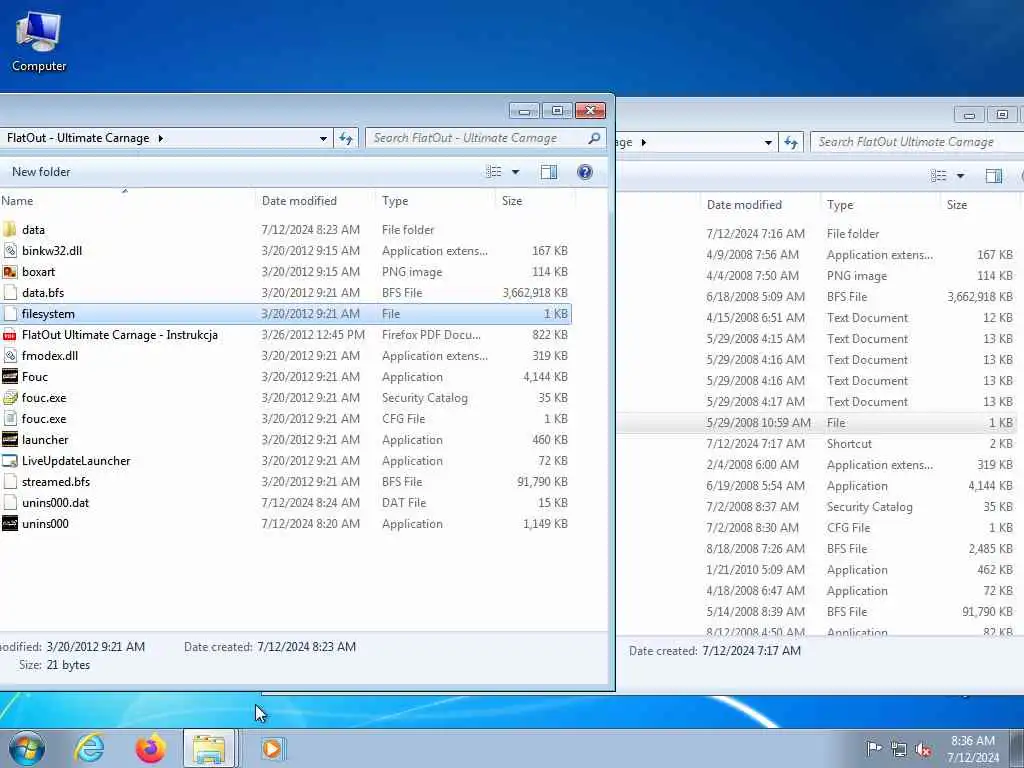Select the fmodex.dll file icon

10,356
